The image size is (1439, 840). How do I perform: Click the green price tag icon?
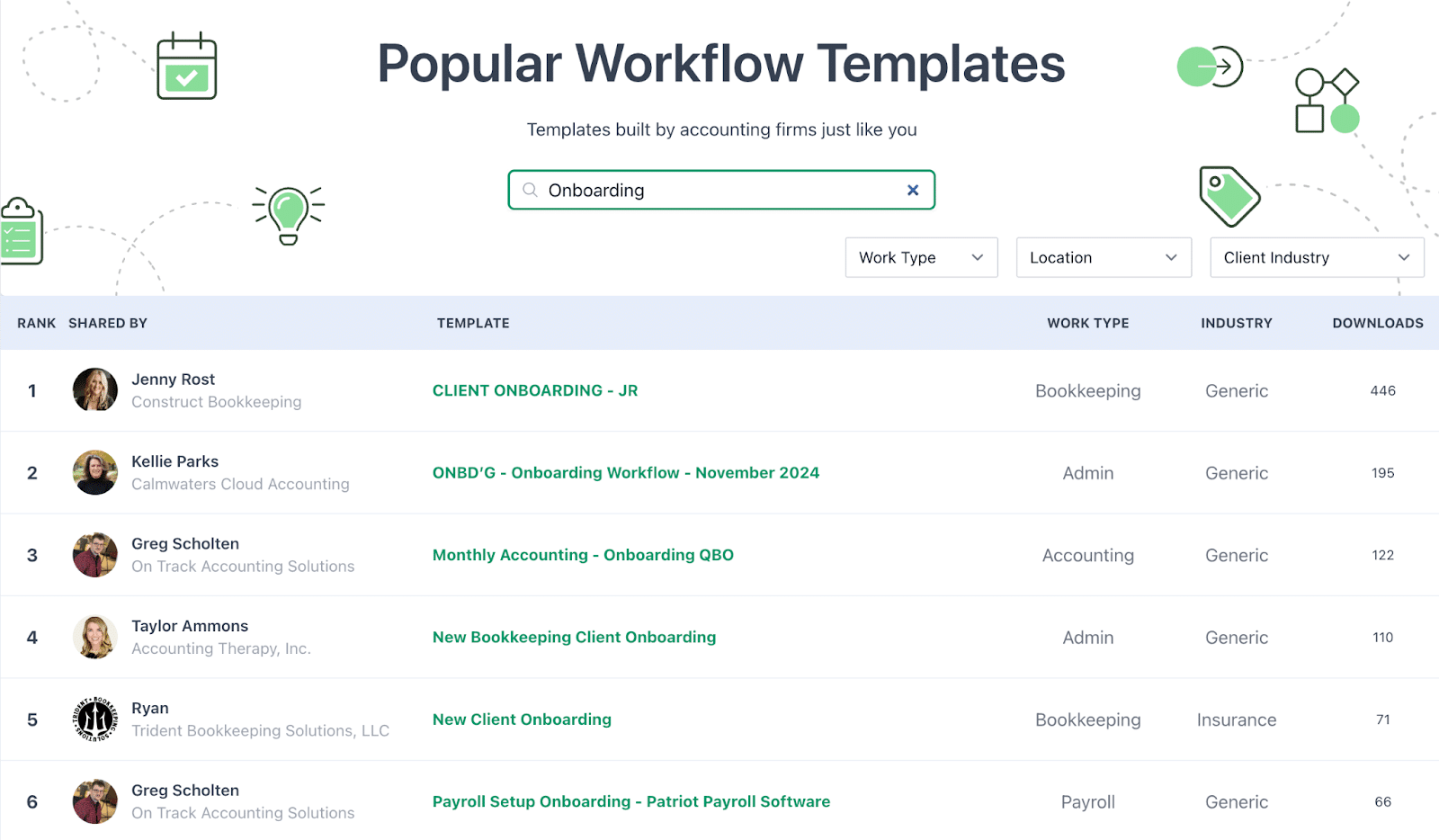pos(1229,196)
